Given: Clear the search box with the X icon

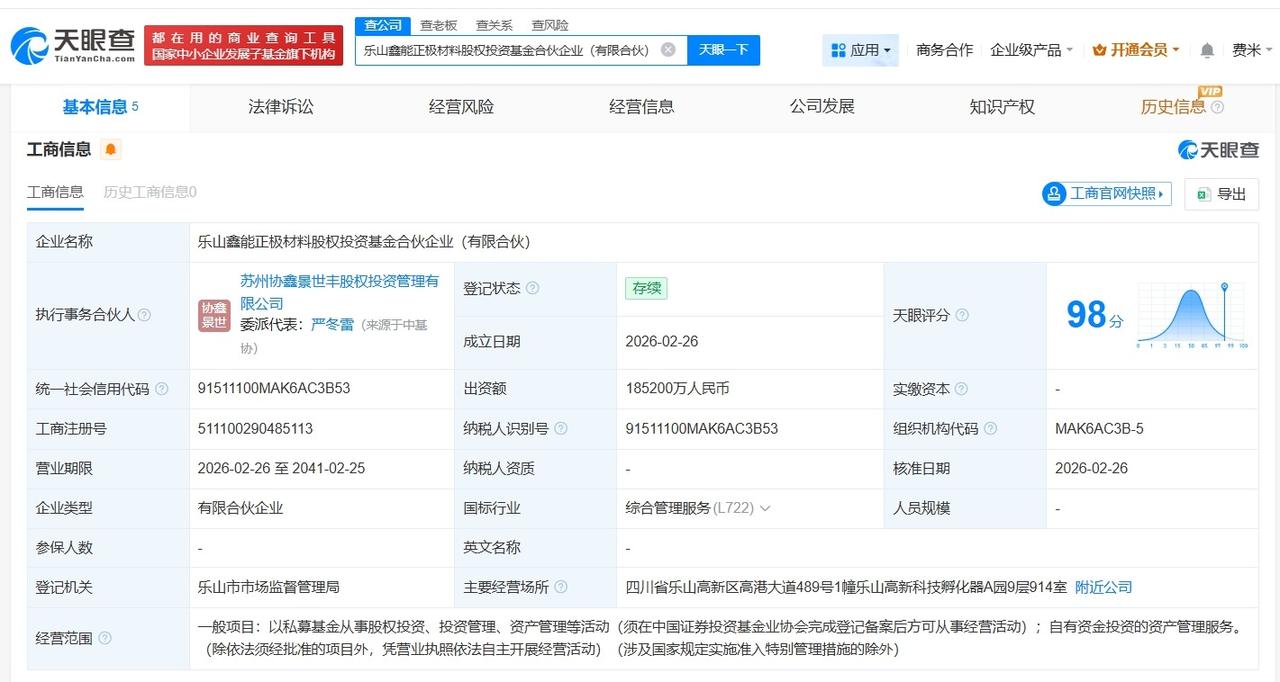Looking at the screenshot, I should tap(668, 49).
